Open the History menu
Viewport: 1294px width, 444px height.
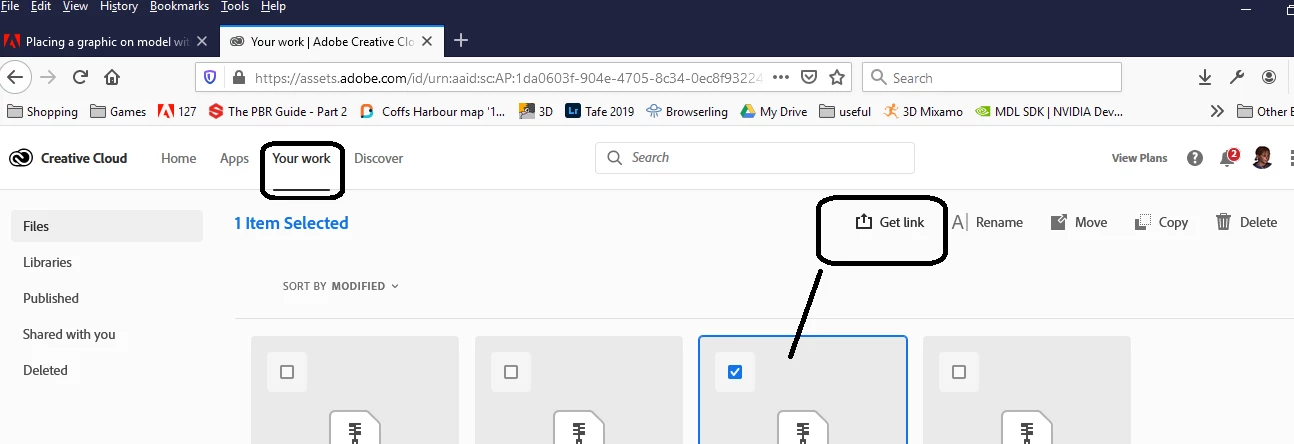click(x=119, y=7)
